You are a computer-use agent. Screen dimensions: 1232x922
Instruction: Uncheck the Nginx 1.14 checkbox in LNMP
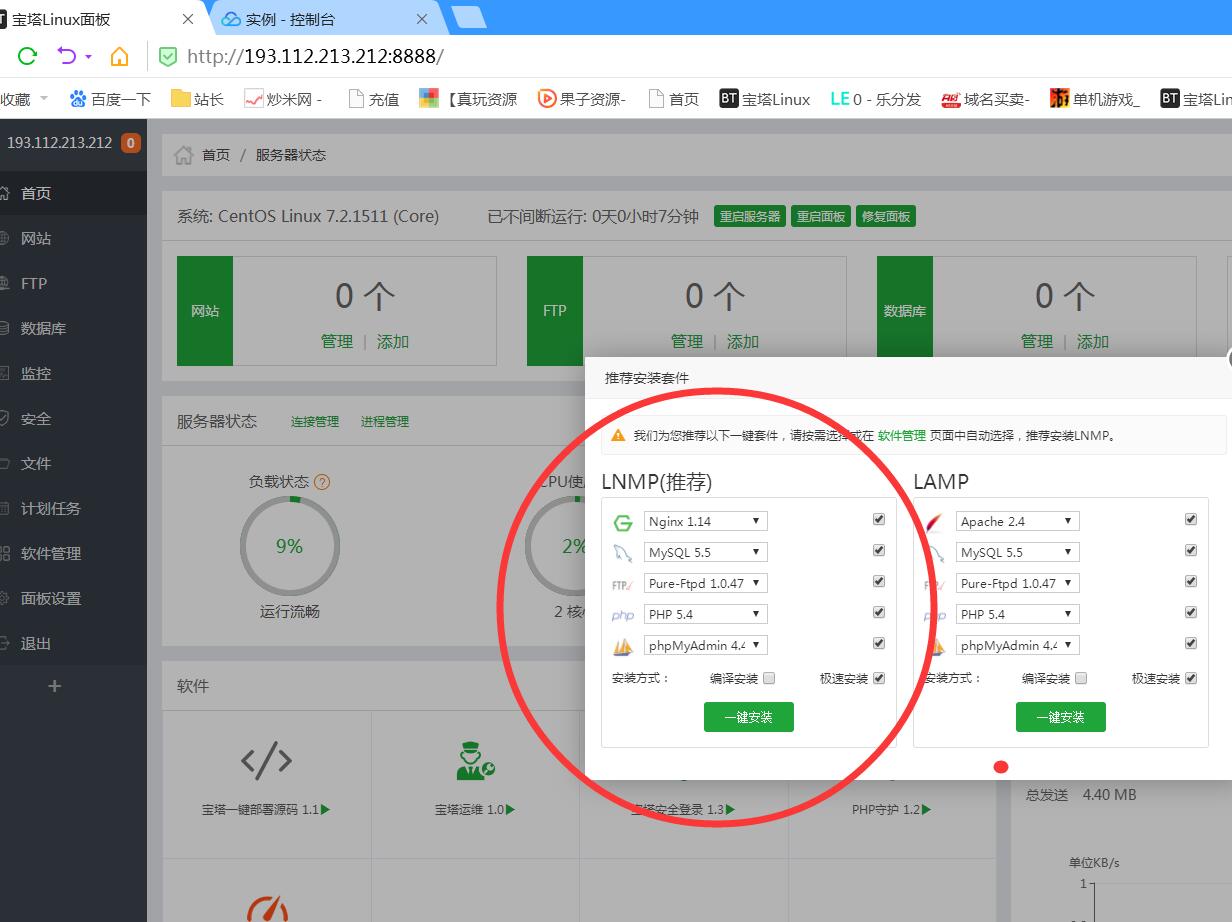(879, 520)
